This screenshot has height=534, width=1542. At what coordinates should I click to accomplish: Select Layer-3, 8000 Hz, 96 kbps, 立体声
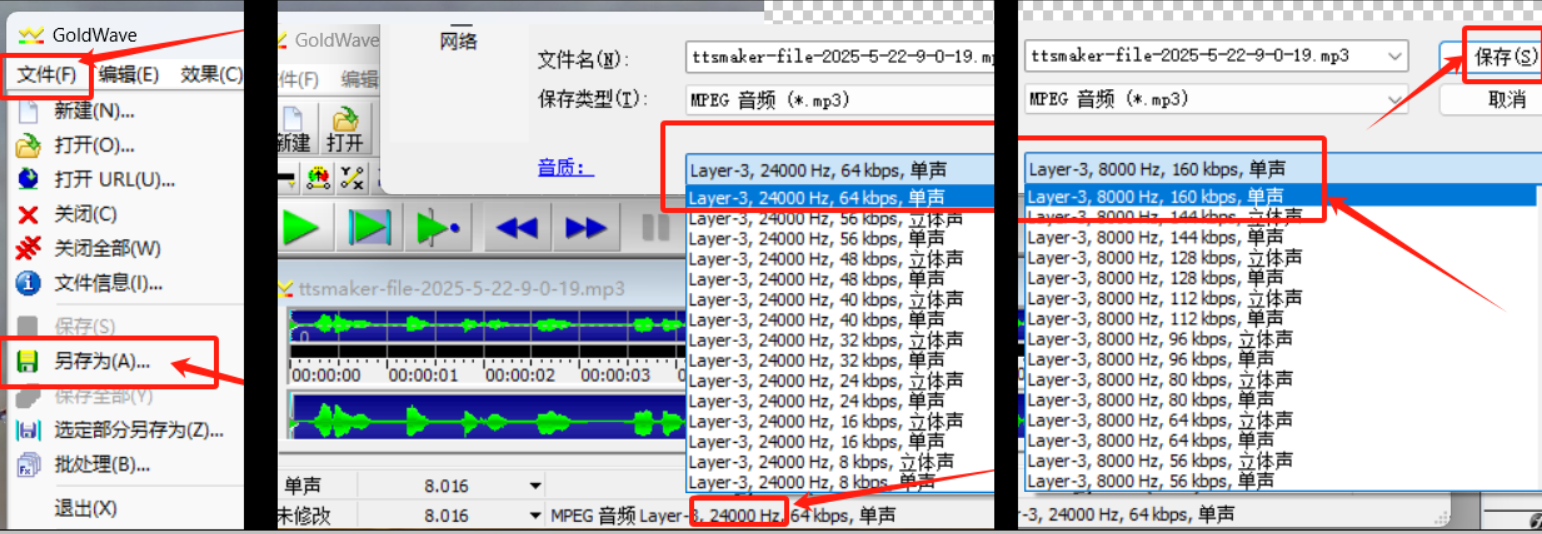1160,339
